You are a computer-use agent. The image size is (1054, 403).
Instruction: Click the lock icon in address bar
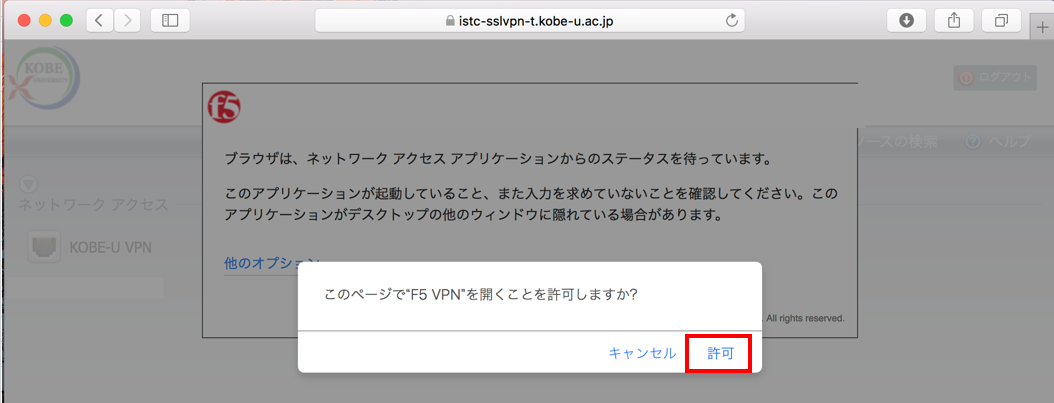point(450,21)
